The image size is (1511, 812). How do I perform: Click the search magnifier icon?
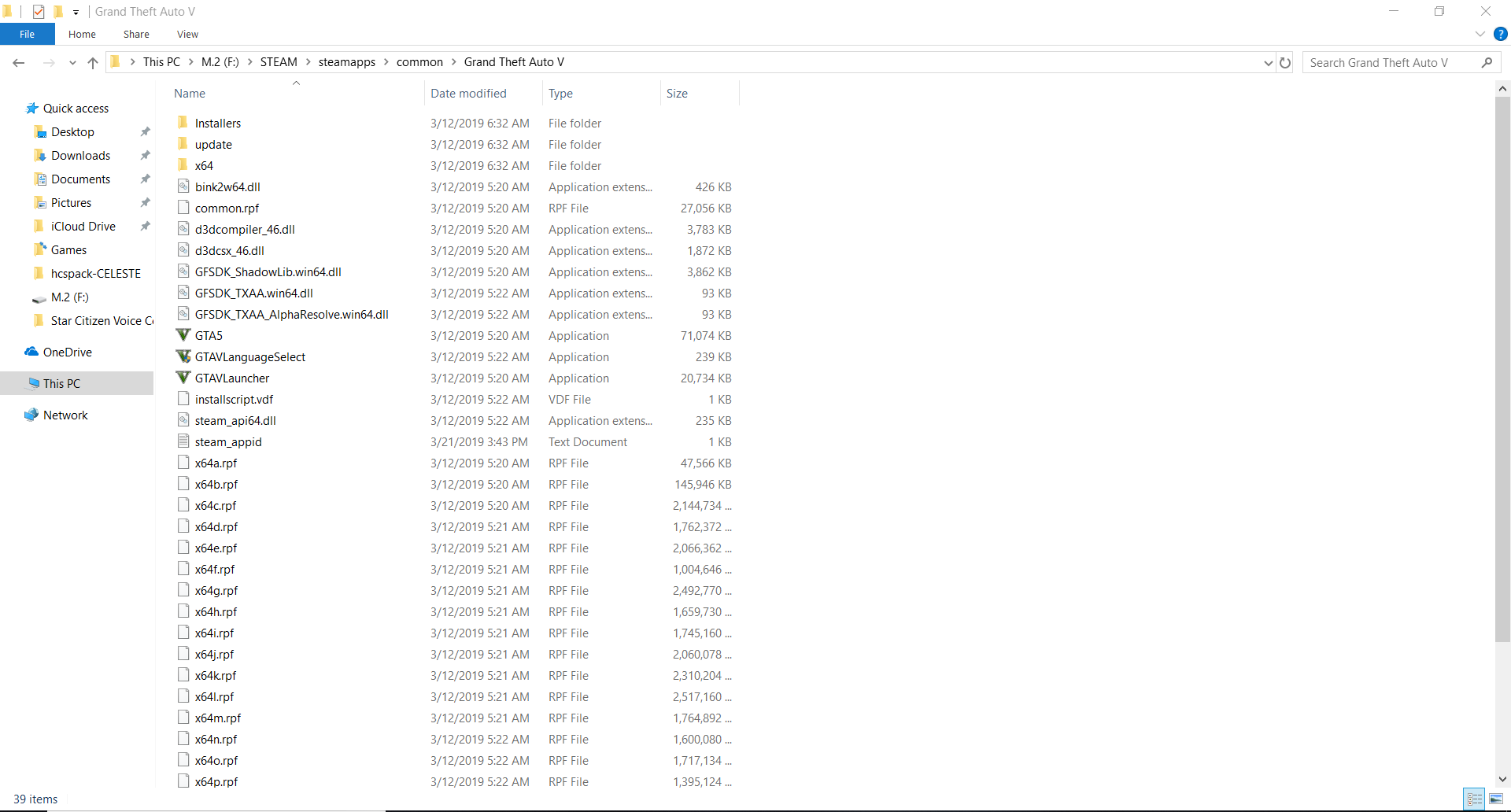pos(1487,62)
